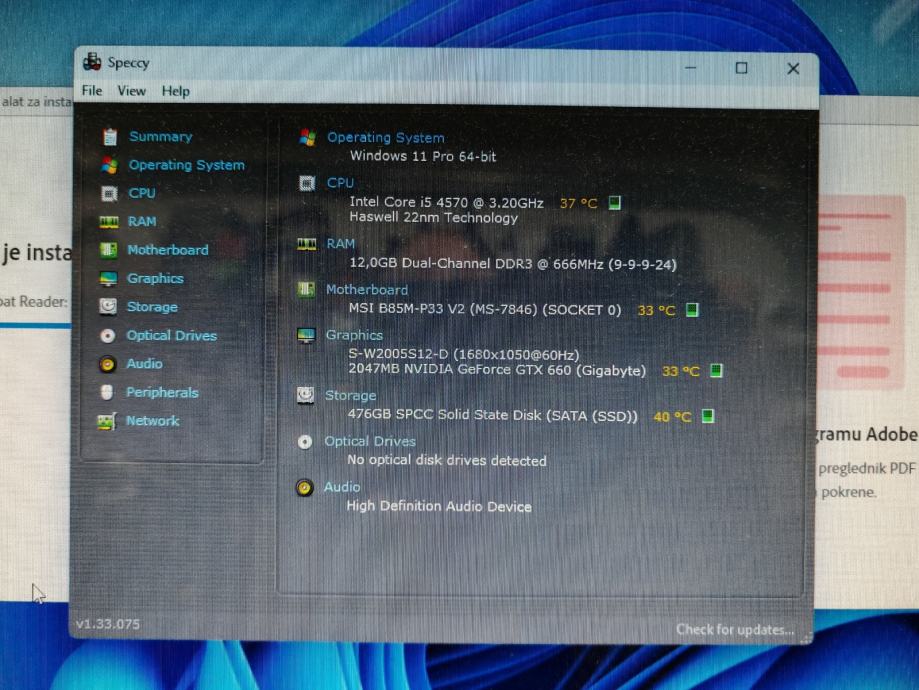This screenshot has height=690, width=919.
Task: Click the Graphics heading link in summary
Action: pyautogui.click(x=354, y=335)
